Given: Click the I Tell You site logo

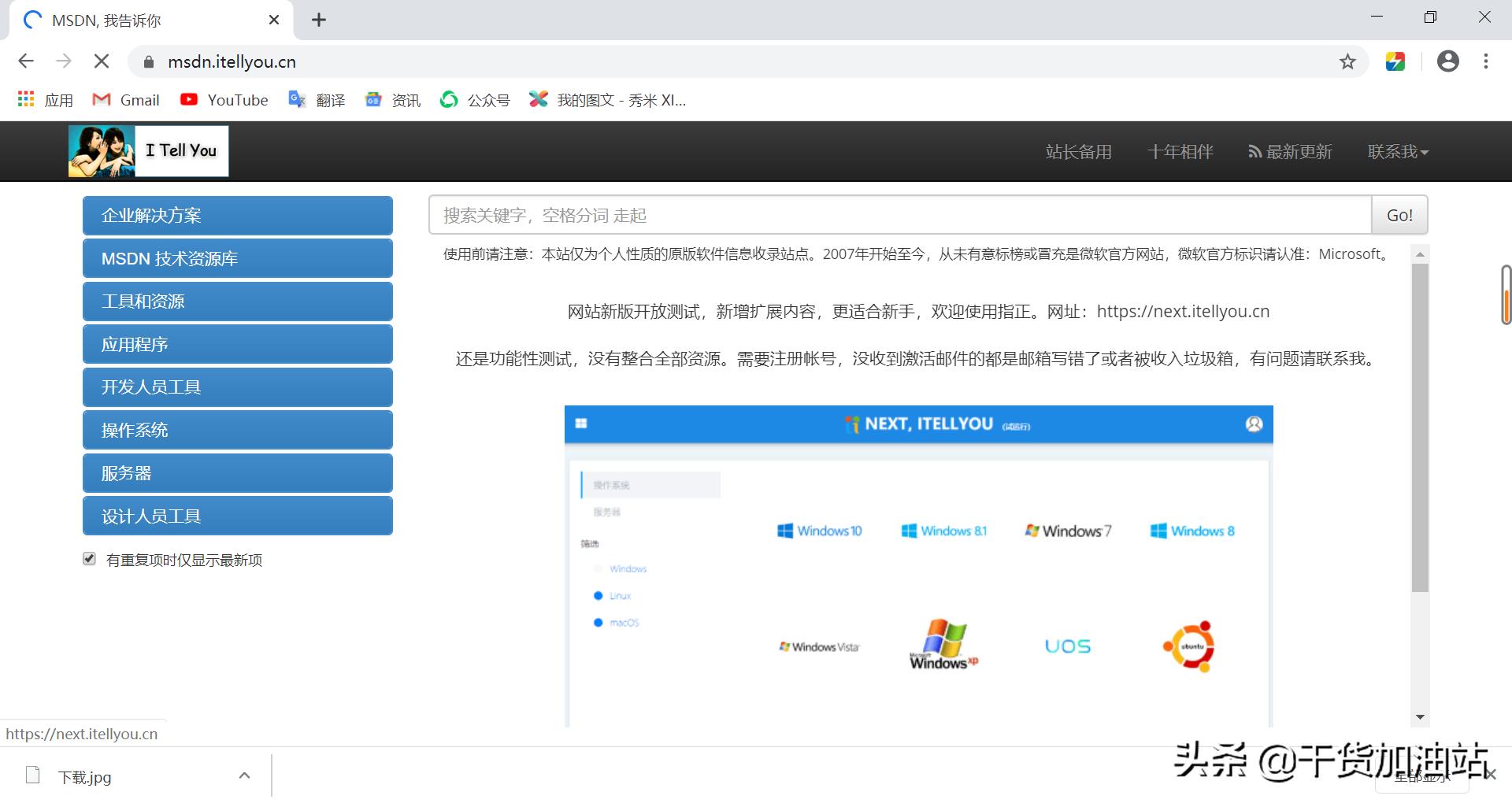Looking at the screenshot, I should coord(147,150).
